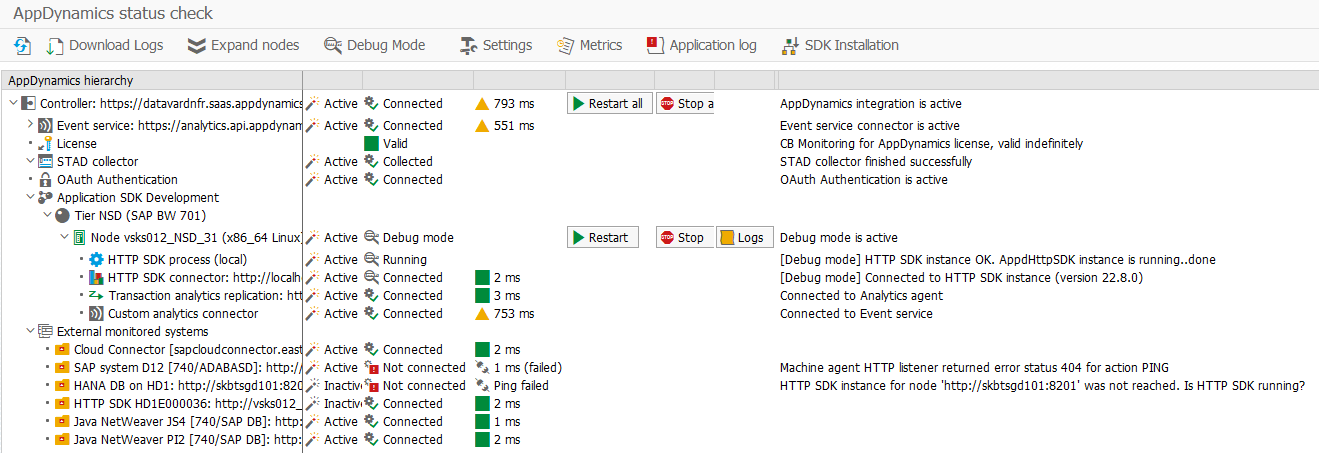This screenshot has height=453, width=1319.
Task: Click the Application SDK Development icon
Action: 45,197
